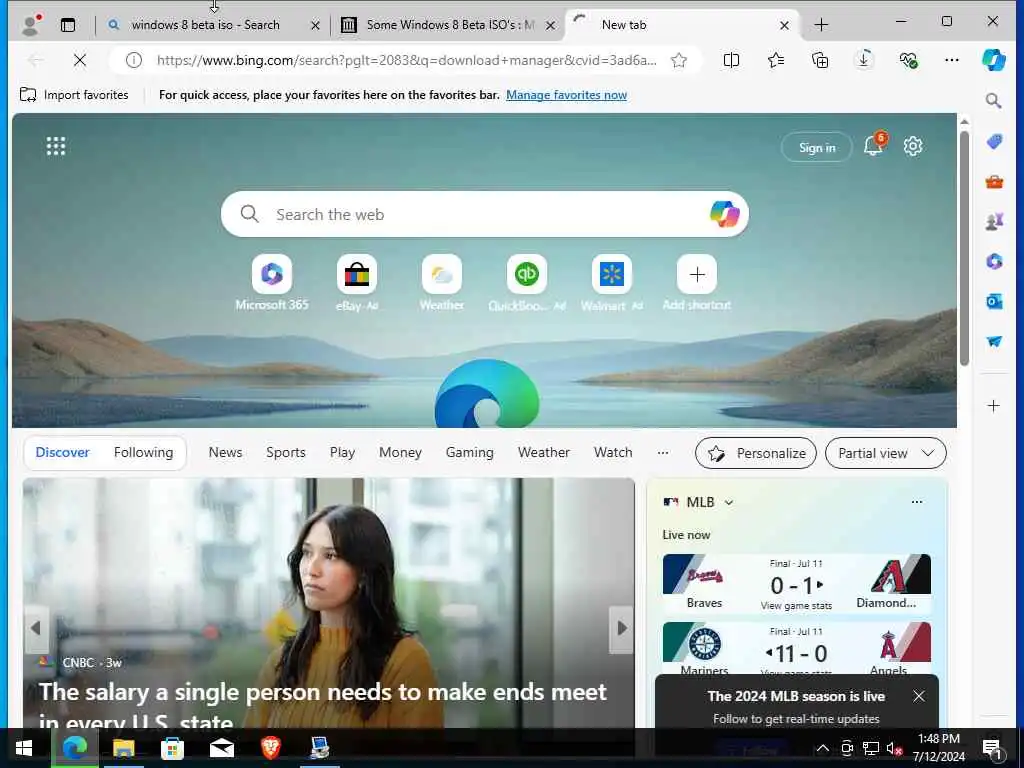Dismiss the 2024 MLB season notification

(919, 696)
